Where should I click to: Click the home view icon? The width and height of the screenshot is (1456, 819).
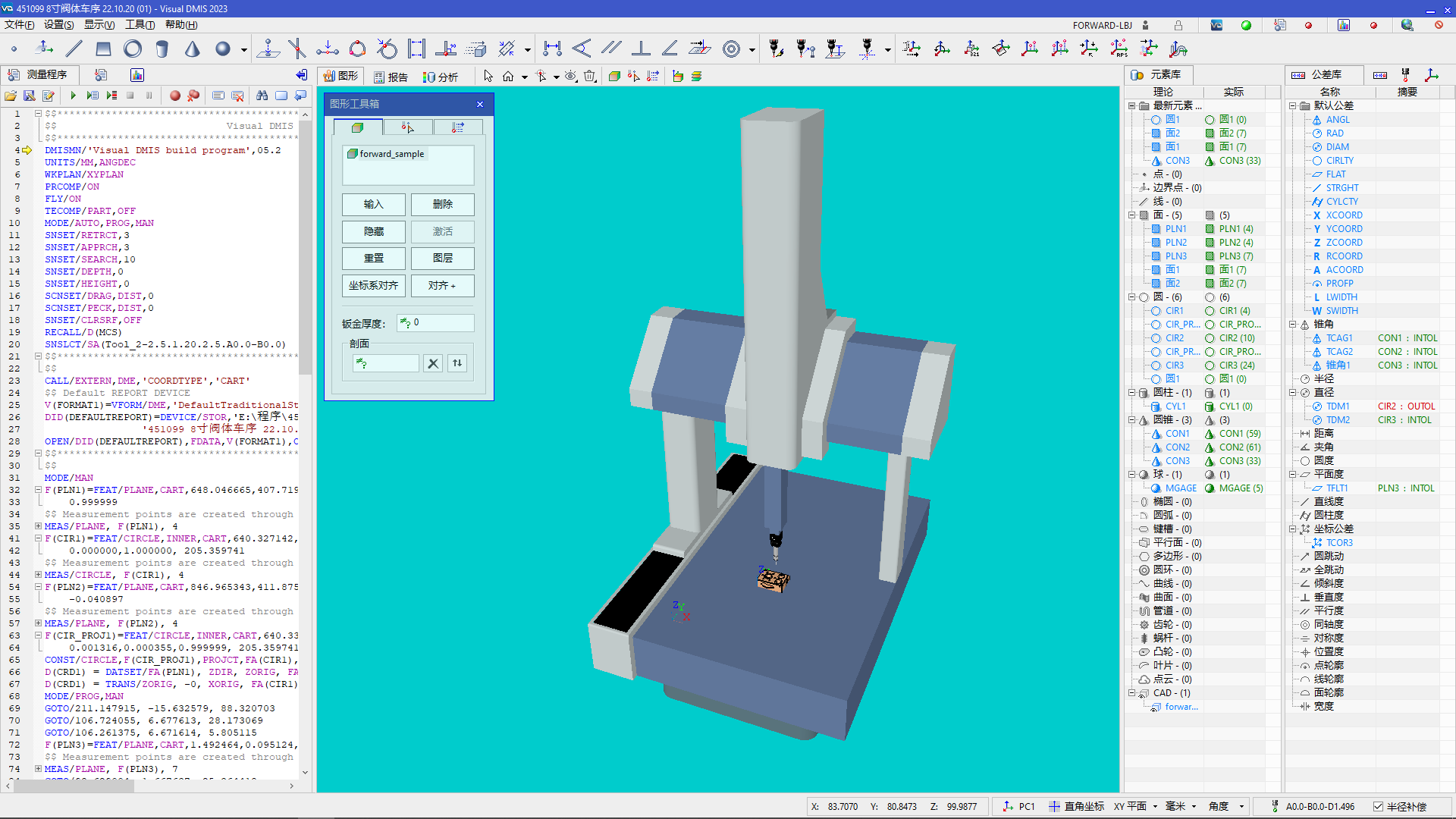coord(508,76)
